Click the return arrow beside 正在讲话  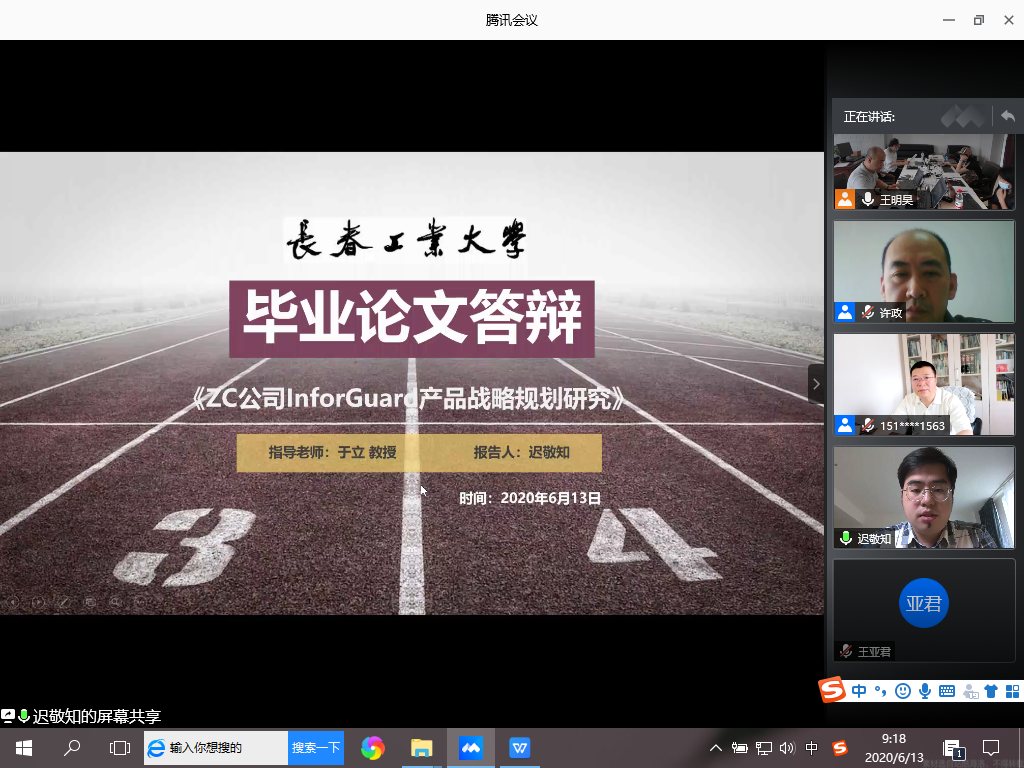(x=1007, y=117)
